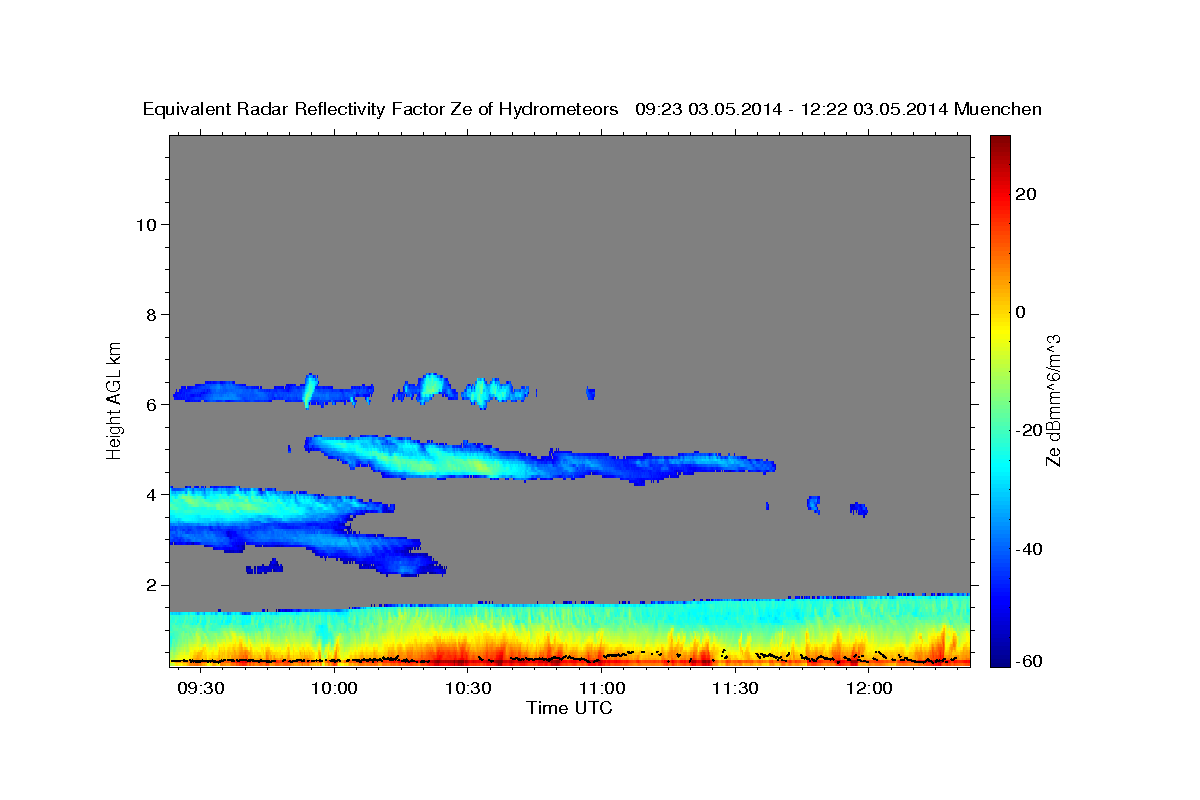Click the dark blue bottom of the colorbar

coord(998,657)
